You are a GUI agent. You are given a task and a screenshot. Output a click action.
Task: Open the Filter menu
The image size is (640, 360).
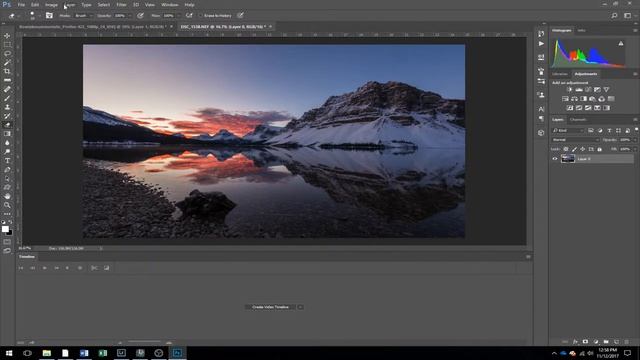point(121,5)
